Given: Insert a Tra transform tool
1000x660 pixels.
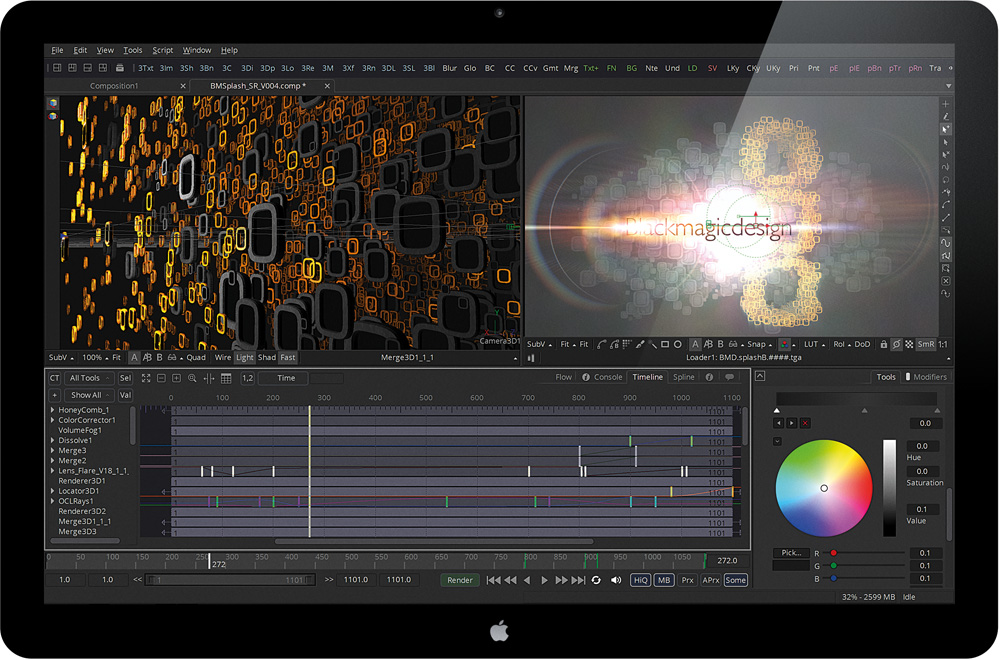Looking at the screenshot, I should 935,68.
